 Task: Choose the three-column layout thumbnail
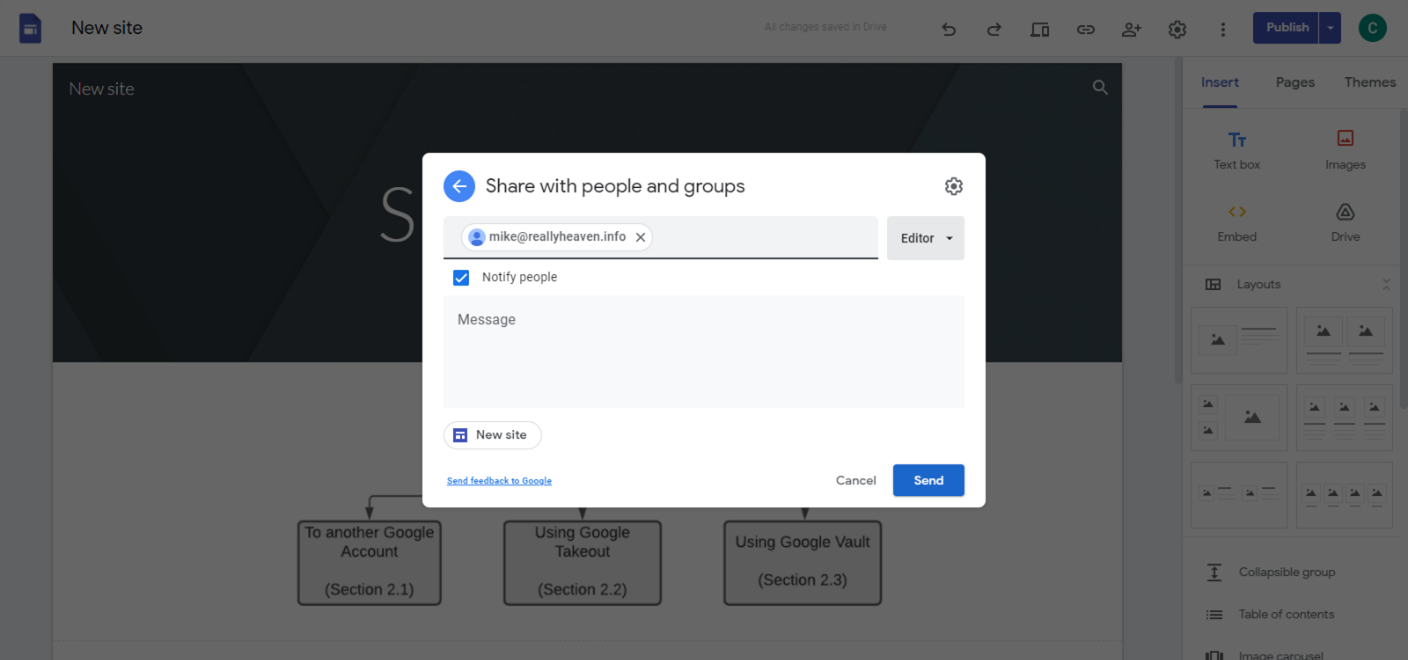pos(1344,418)
